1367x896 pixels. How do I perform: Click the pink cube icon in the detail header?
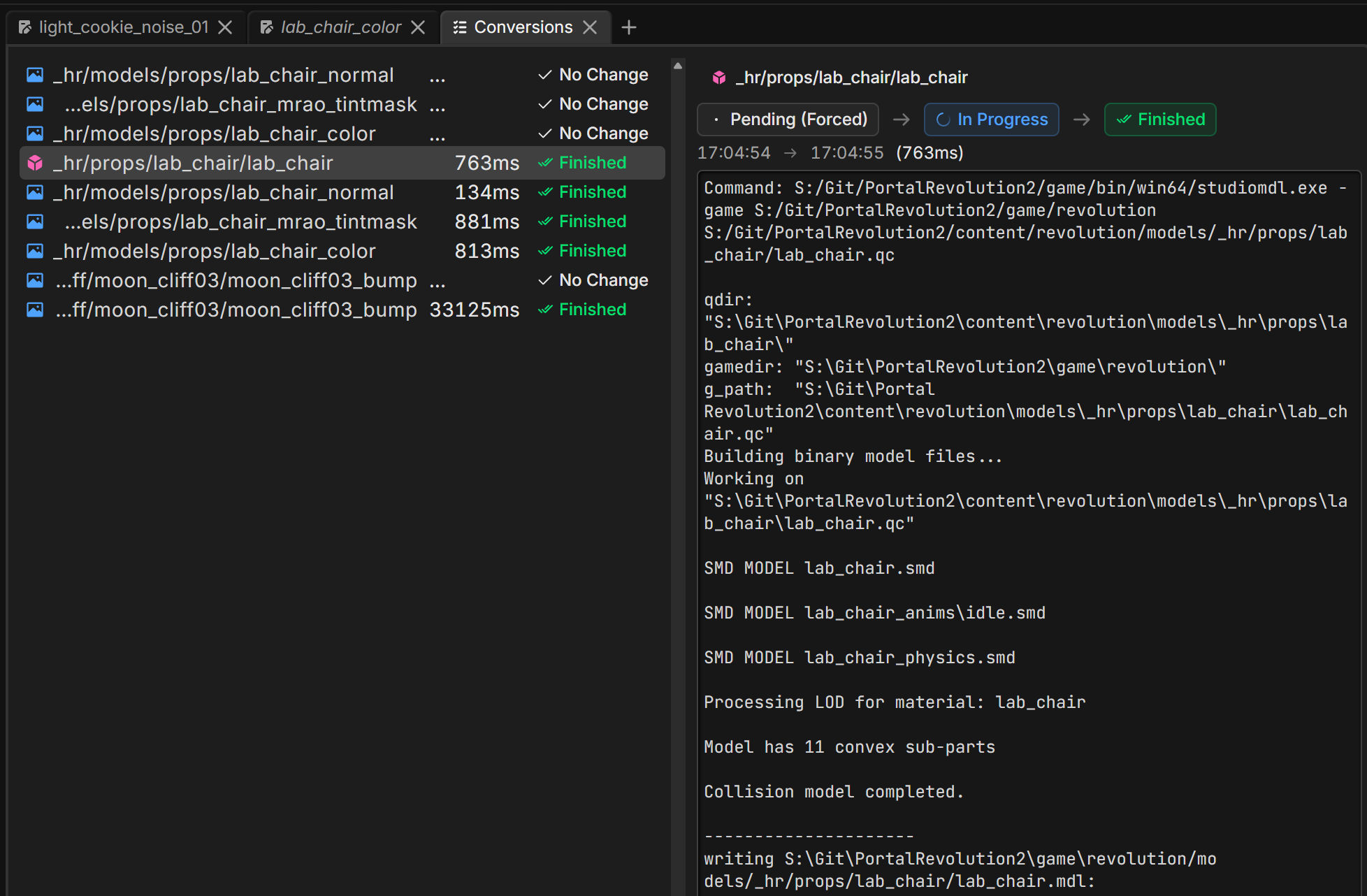(719, 78)
